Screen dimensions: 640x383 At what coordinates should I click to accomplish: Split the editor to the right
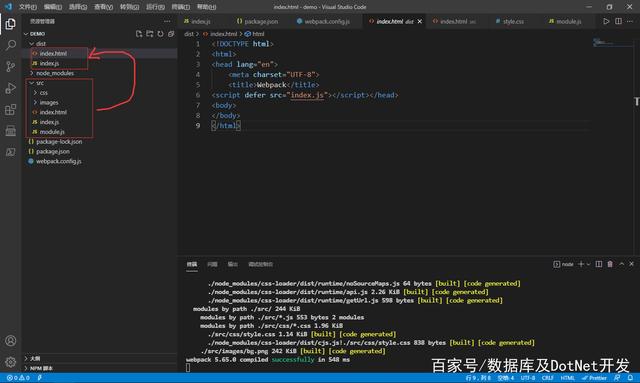[618, 21]
